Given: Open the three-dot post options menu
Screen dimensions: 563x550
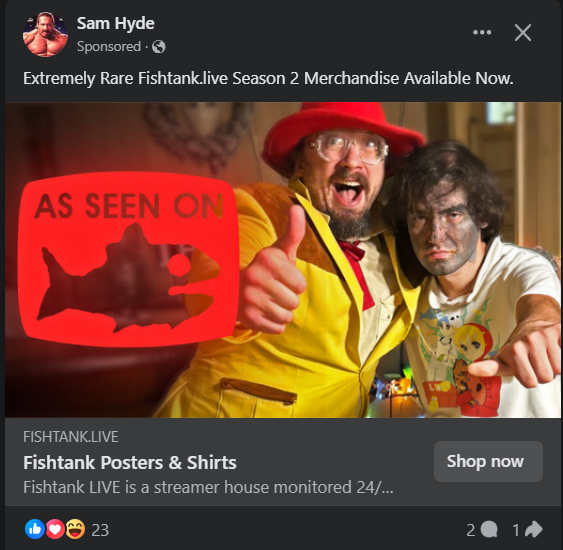Looking at the screenshot, I should point(482,32).
